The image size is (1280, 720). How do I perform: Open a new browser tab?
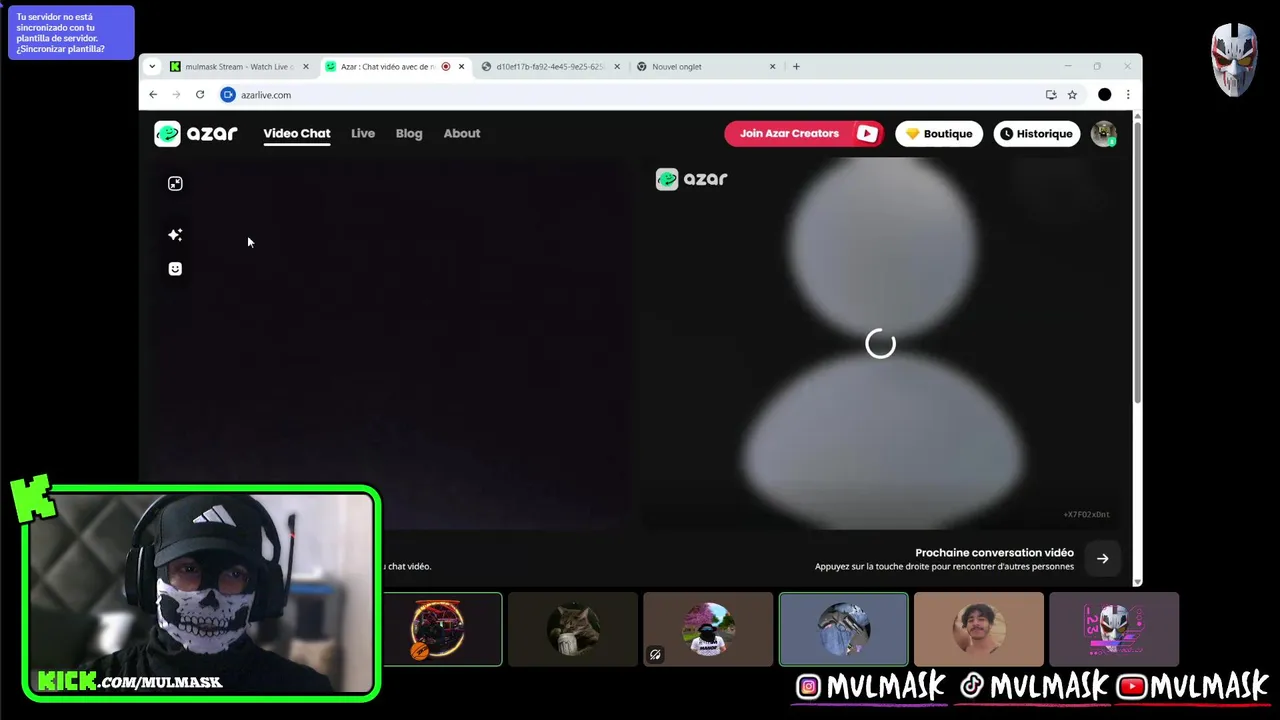tap(796, 67)
